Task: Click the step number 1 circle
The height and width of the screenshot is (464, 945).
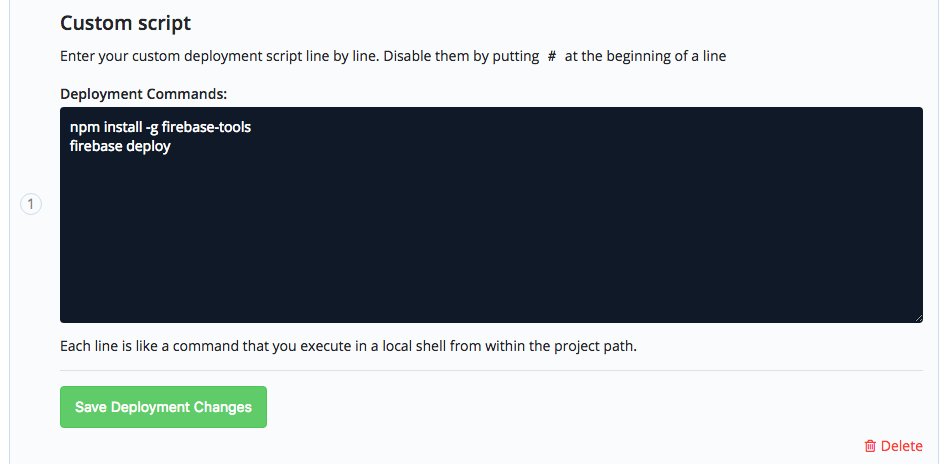Action: [31, 205]
